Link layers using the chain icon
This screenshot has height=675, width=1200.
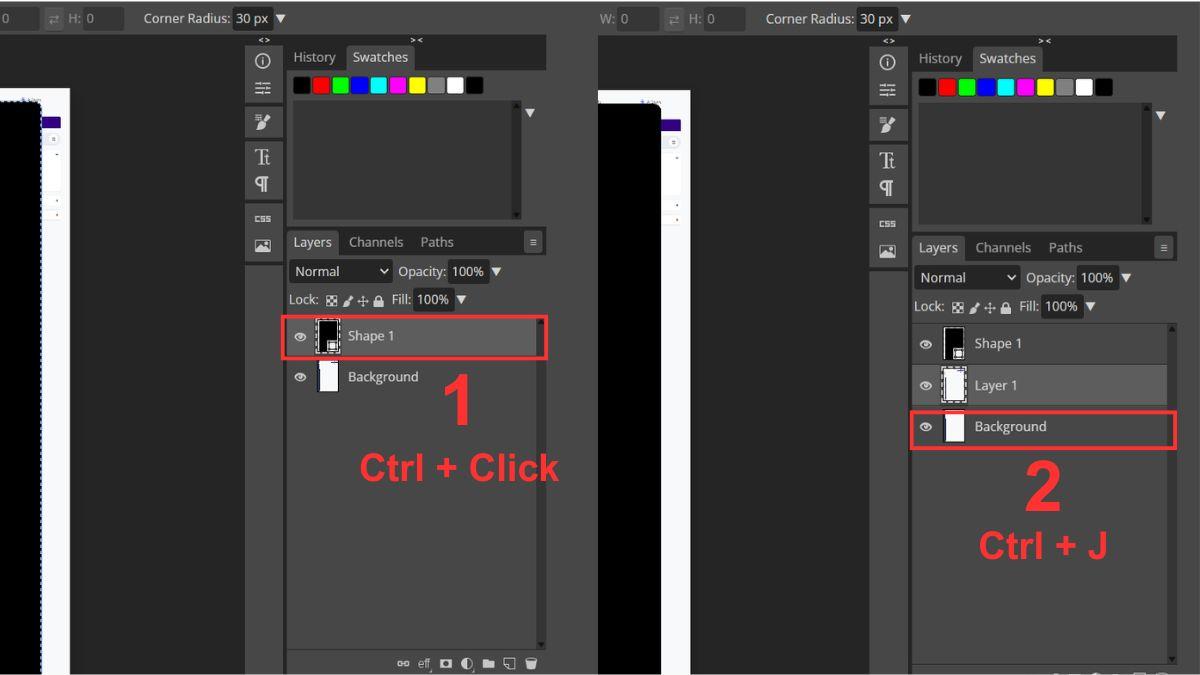(403, 663)
